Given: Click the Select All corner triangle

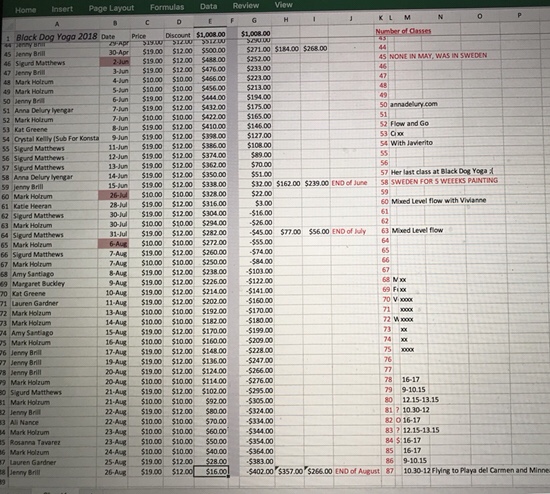Looking at the screenshot, I should click(8, 25).
